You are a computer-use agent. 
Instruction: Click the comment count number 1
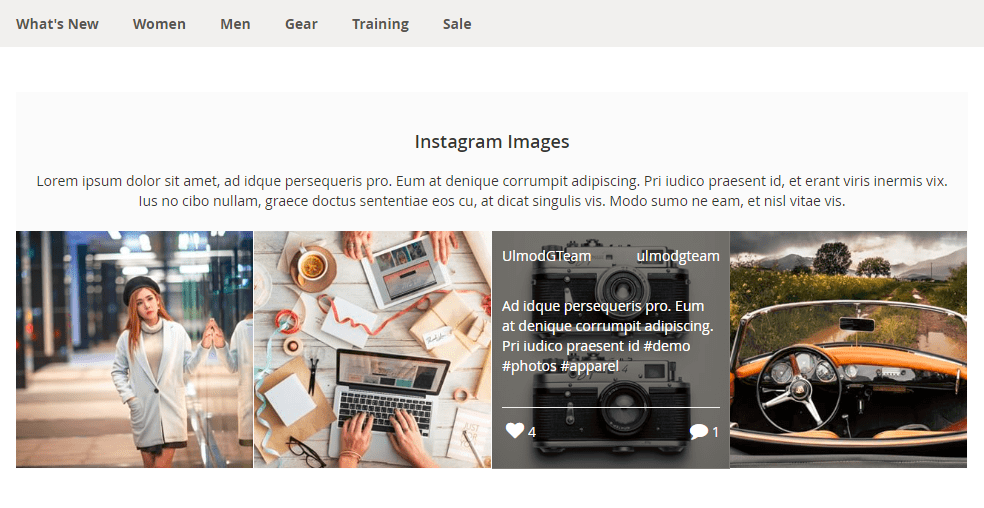(x=715, y=432)
